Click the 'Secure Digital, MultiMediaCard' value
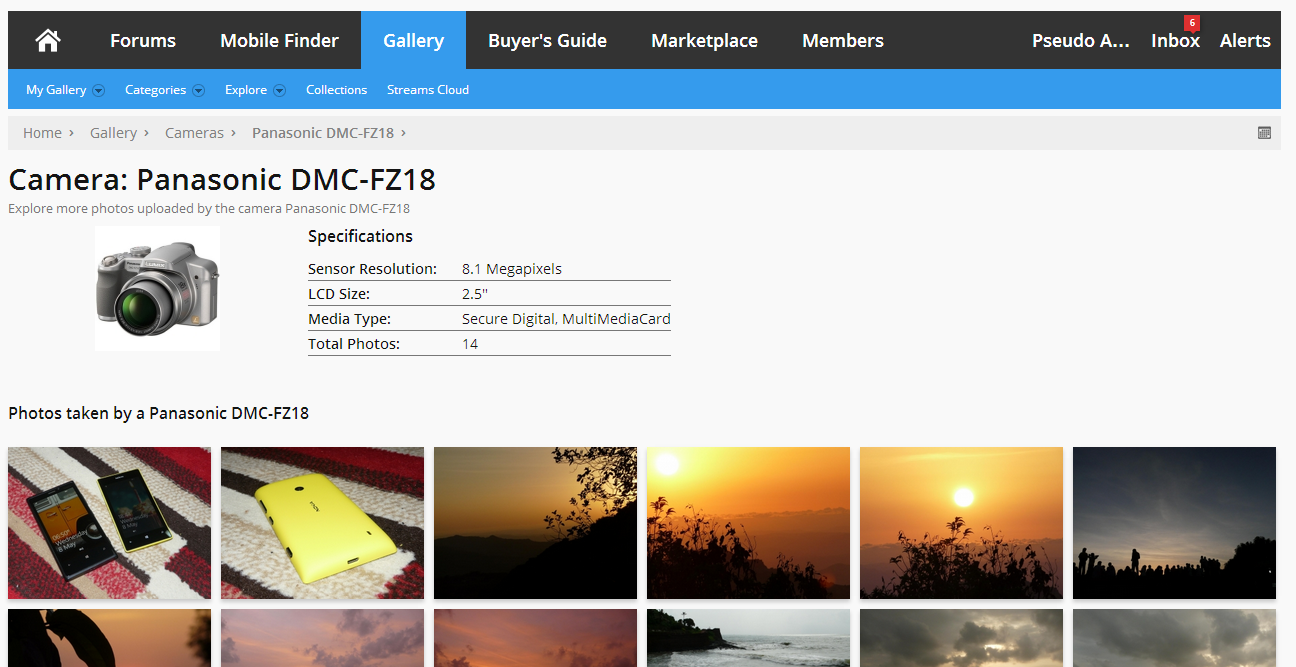1296x667 pixels. (x=566, y=319)
